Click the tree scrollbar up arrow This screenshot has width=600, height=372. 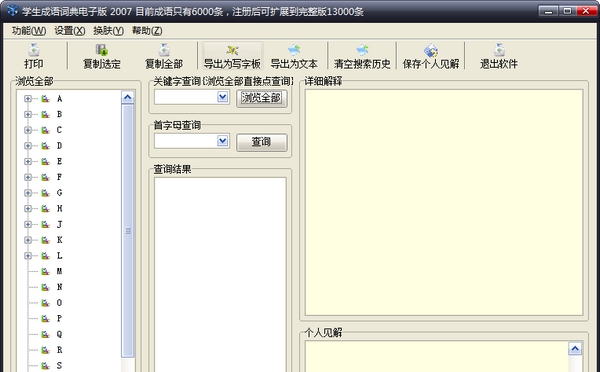click(127, 97)
